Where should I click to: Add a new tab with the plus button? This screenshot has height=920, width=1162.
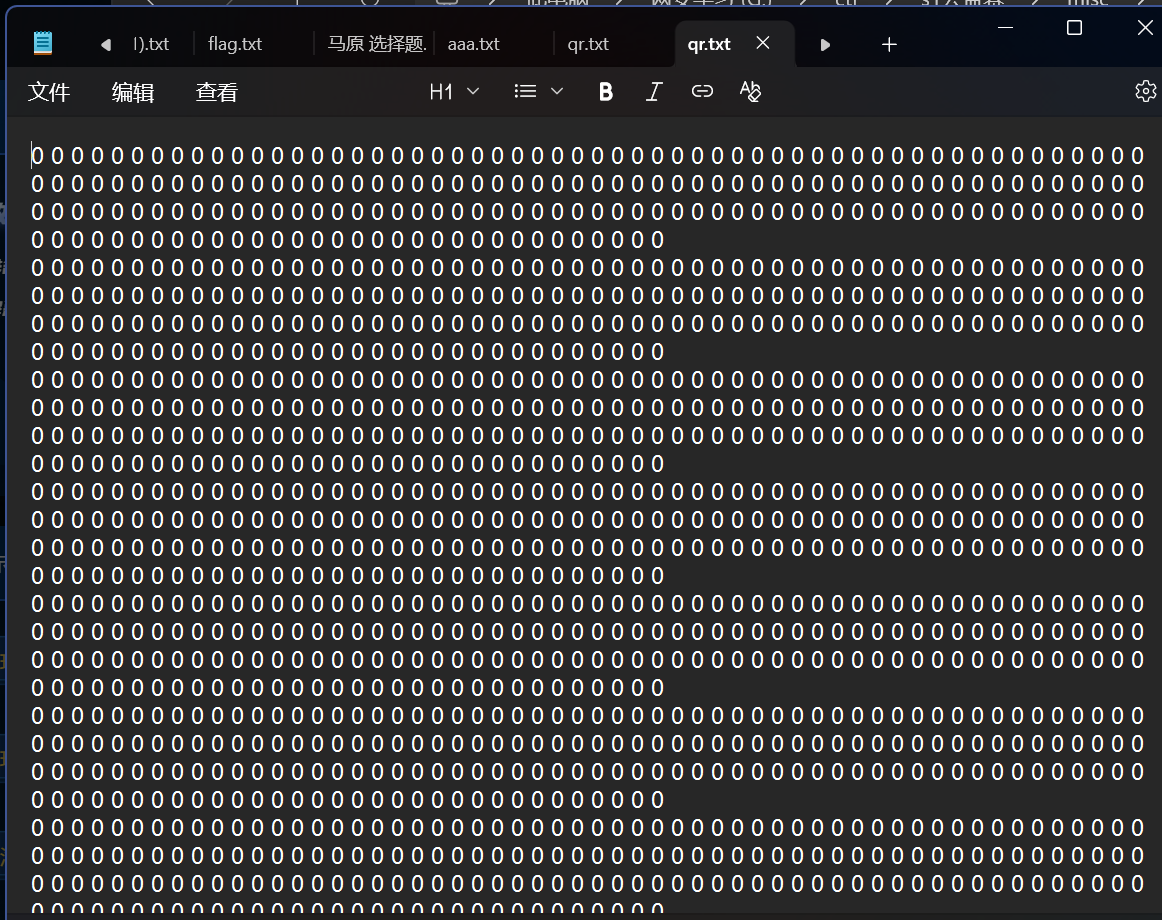coord(889,45)
